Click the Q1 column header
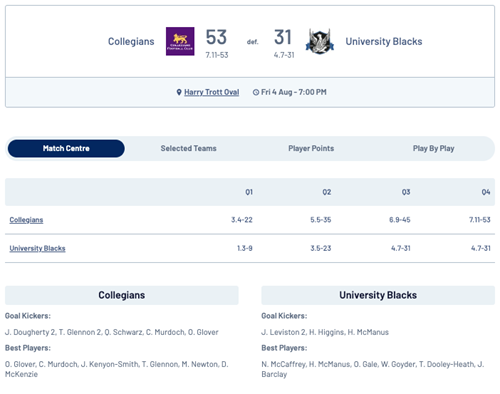The image size is (500, 394). pyautogui.click(x=249, y=192)
